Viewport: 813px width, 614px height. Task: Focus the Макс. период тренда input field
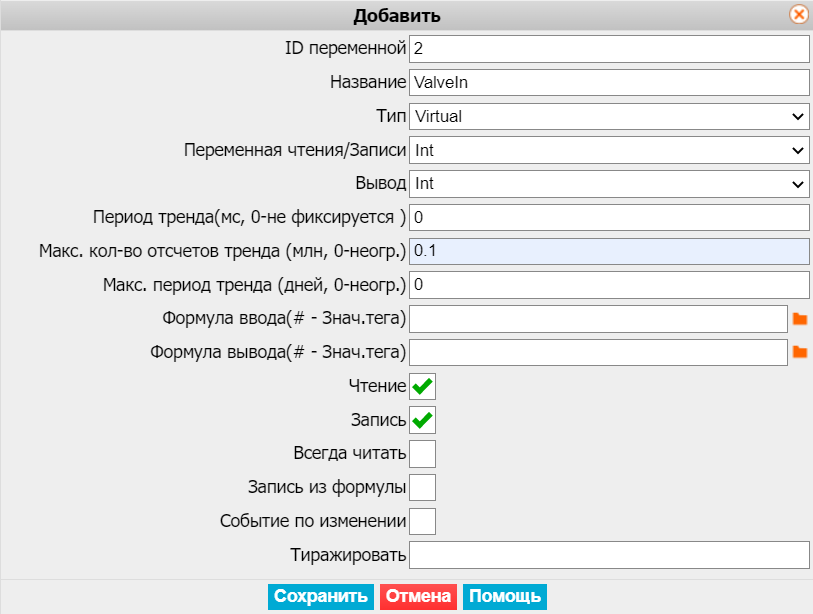(x=609, y=285)
